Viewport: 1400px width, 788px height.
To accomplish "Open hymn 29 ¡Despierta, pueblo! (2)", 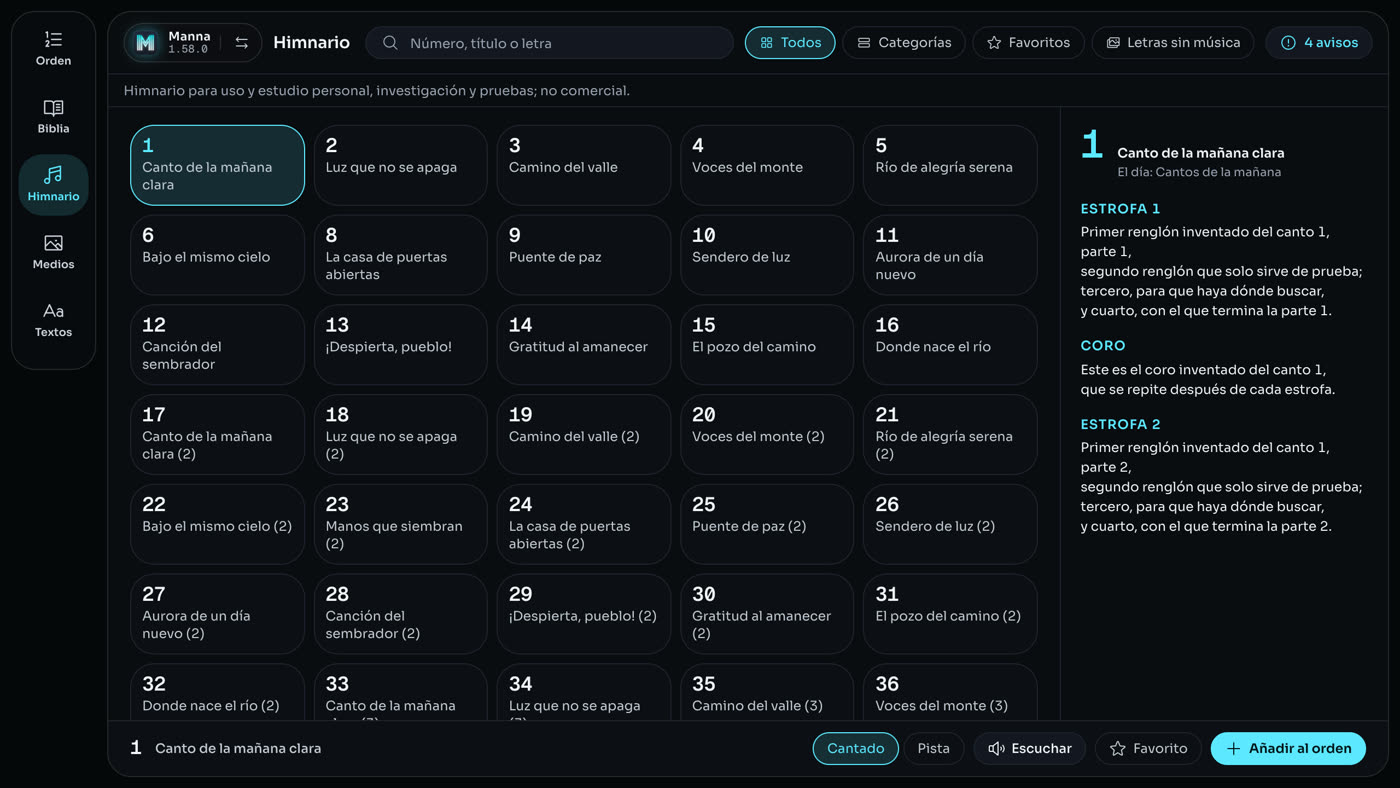I will [x=584, y=614].
